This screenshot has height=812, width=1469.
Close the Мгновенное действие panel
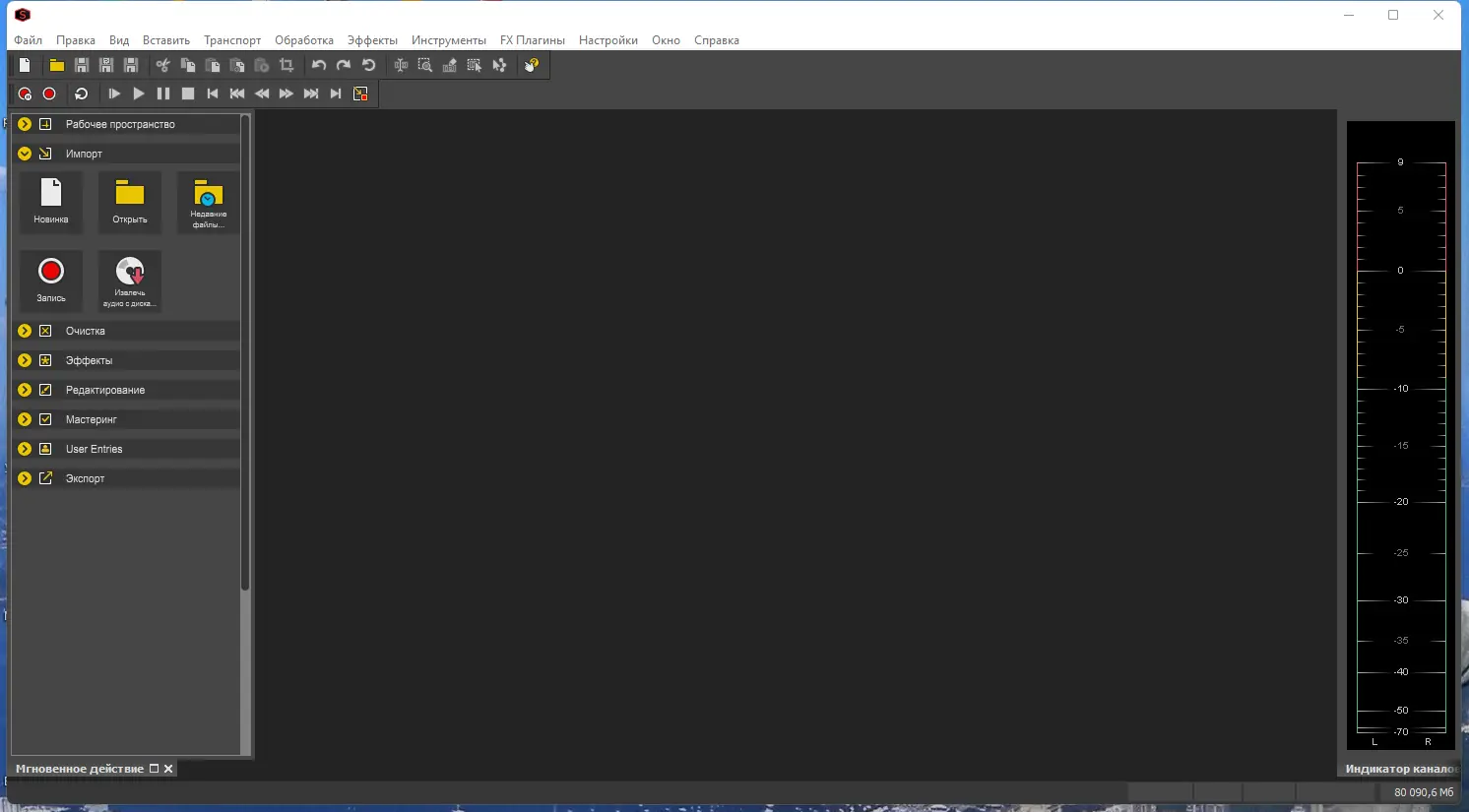tap(168, 769)
